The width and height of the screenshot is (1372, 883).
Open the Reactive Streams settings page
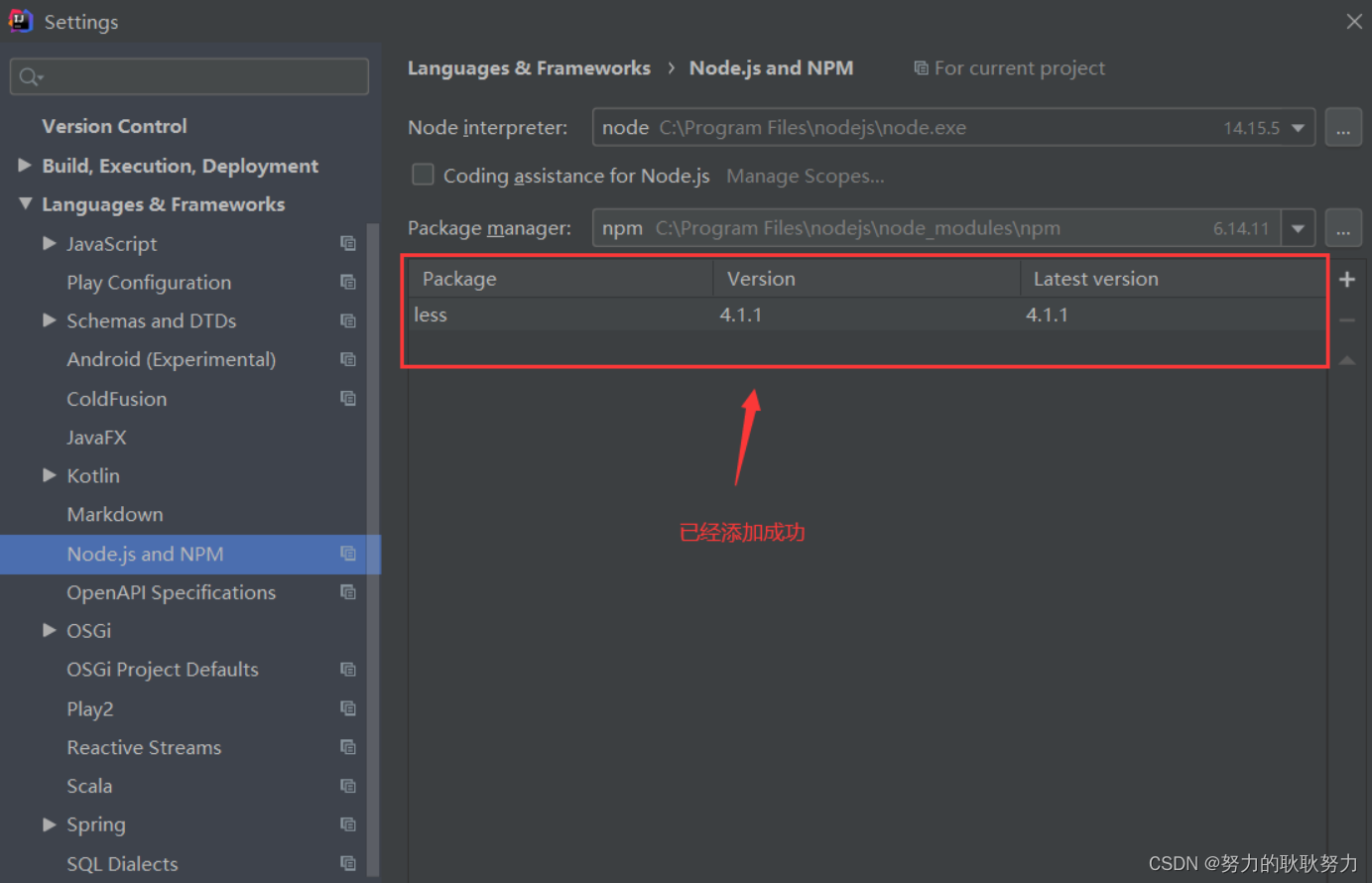click(144, 748)
